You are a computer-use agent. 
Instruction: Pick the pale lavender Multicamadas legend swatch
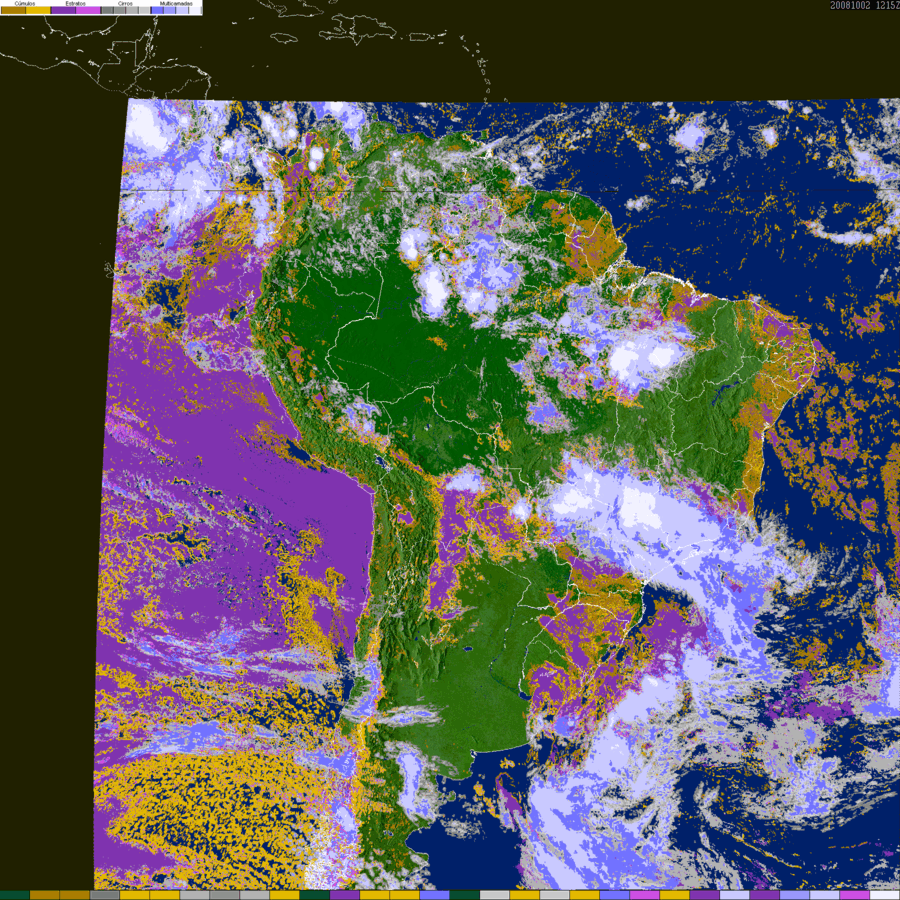(x=182, y=10)
